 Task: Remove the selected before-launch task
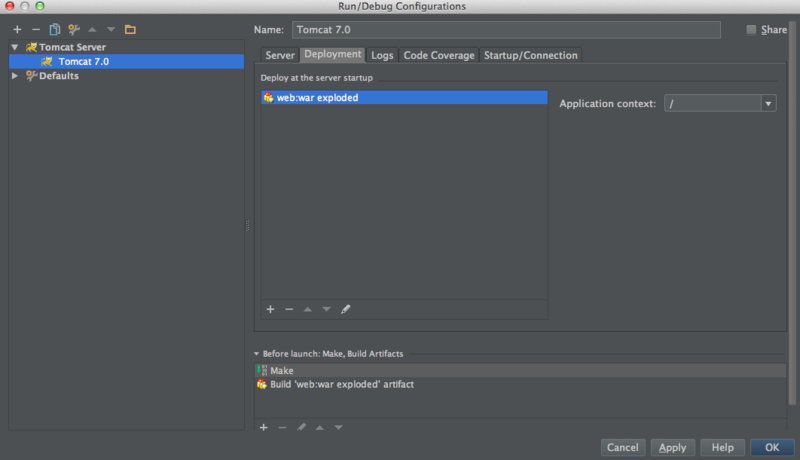point(282,427)
